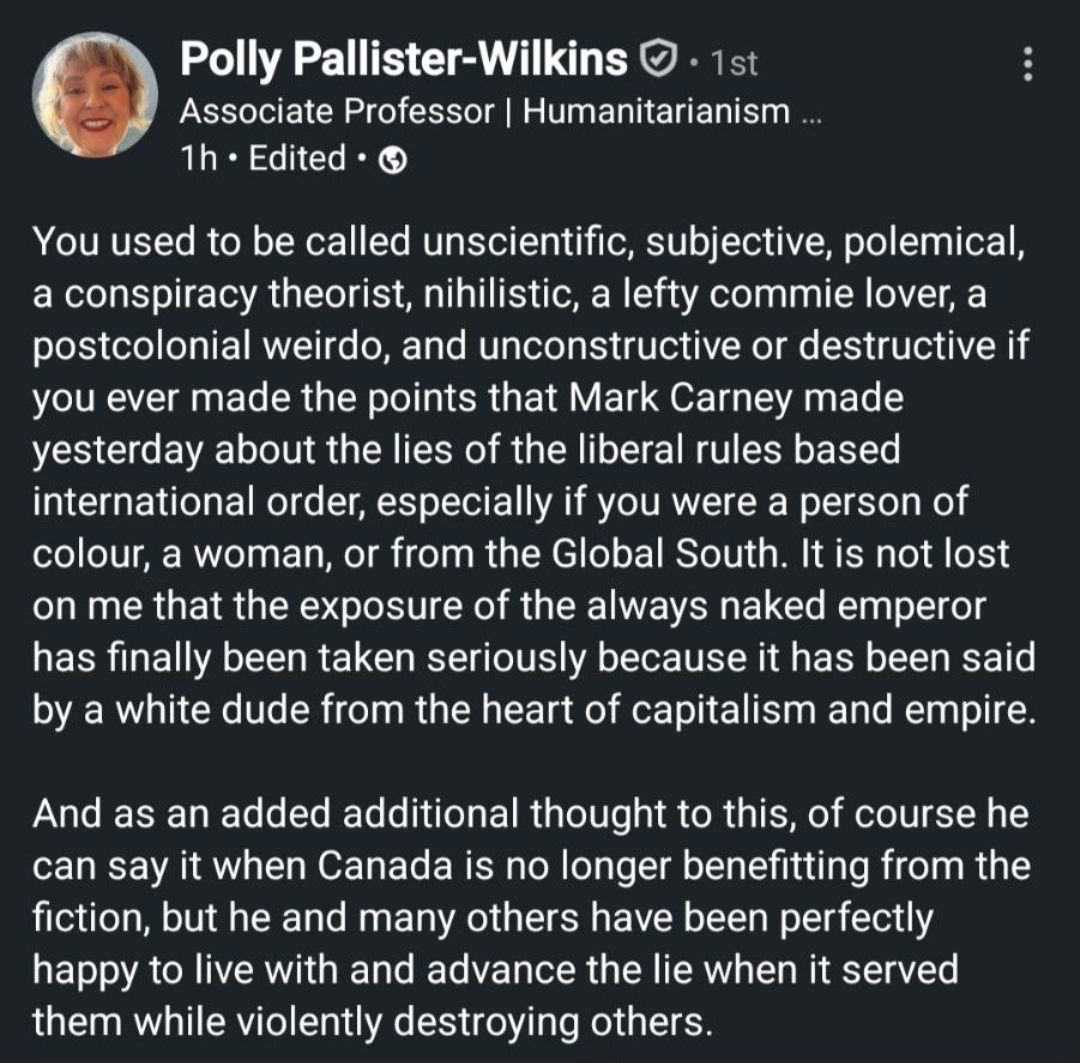The width and height of the screenshot is (1080, 1063).
Task: Click the globe public visibility icon
Action: (394, 160)
